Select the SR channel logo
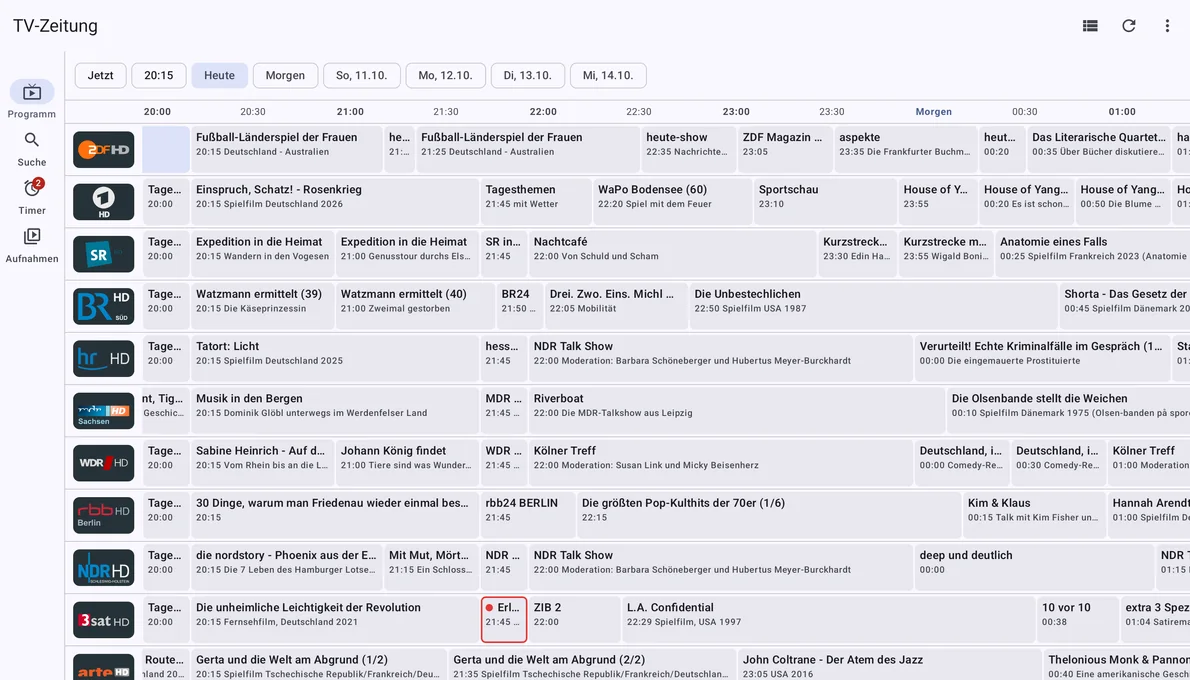This screenshot has width=1190, height=680. (x=104, y=254)
